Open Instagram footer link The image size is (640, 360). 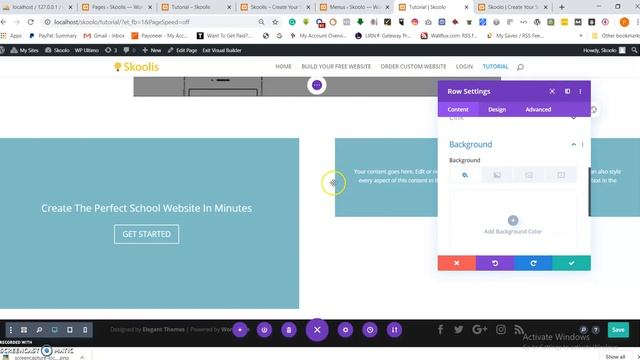(501, 329)
